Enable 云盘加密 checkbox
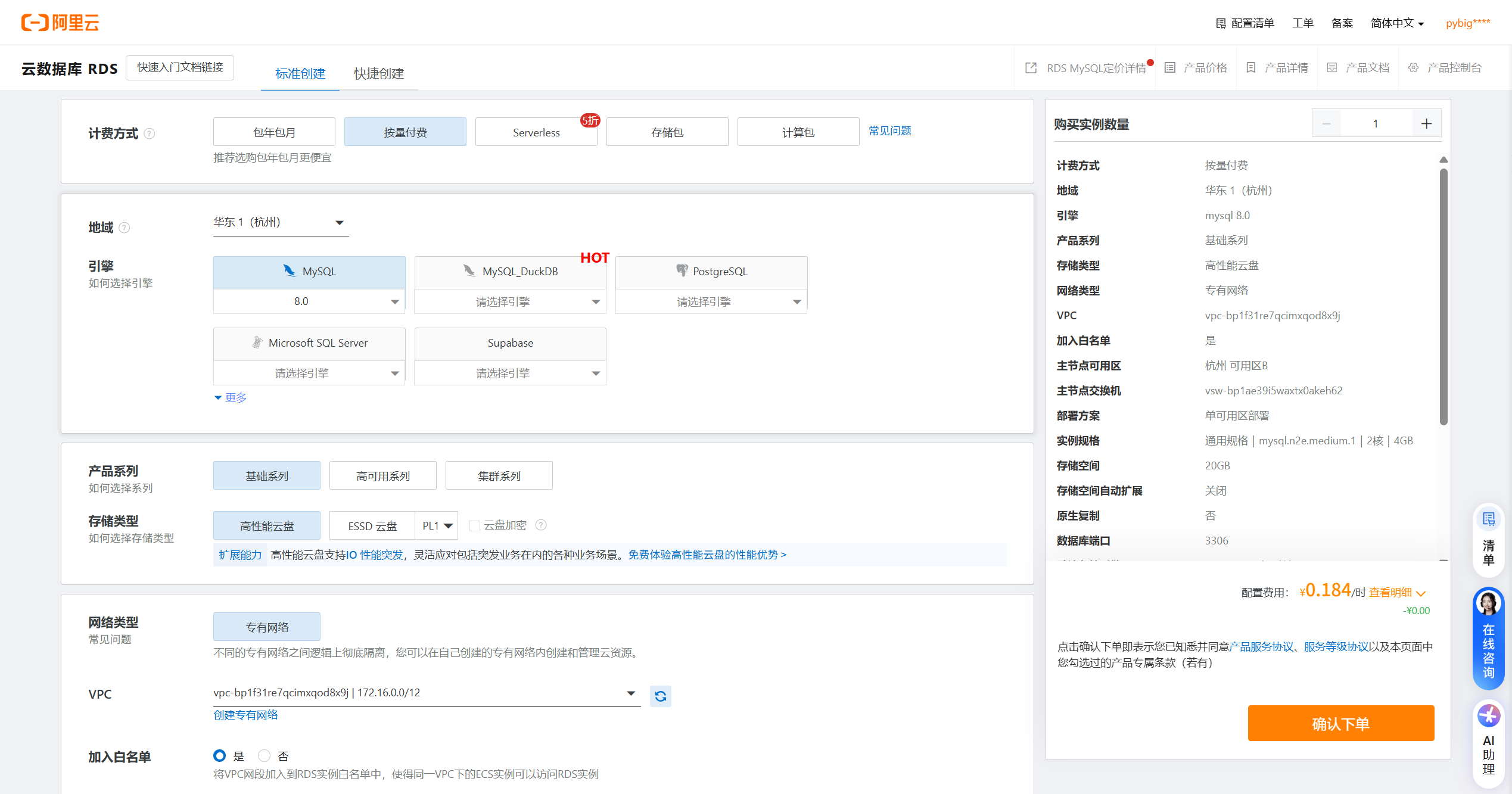 click(475, 525)
